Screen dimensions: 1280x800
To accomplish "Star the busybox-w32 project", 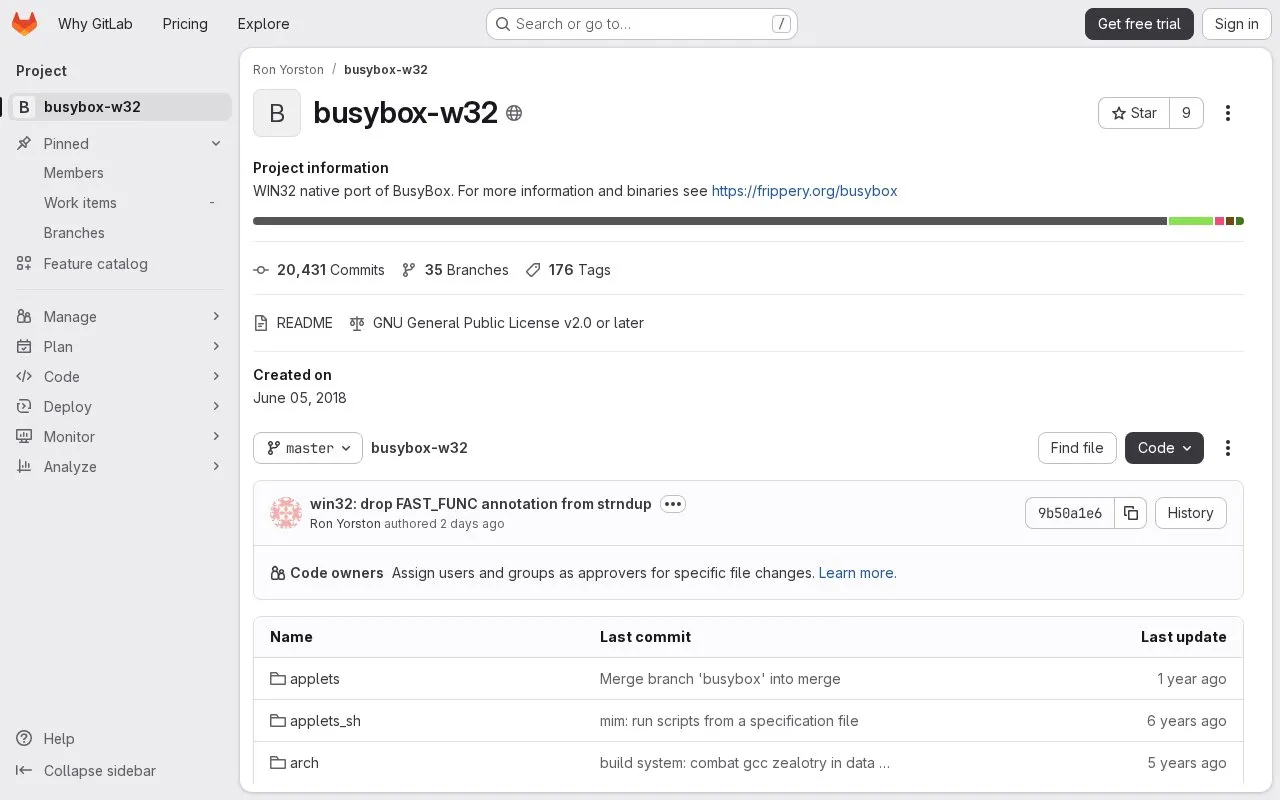I will [1134, 113].
